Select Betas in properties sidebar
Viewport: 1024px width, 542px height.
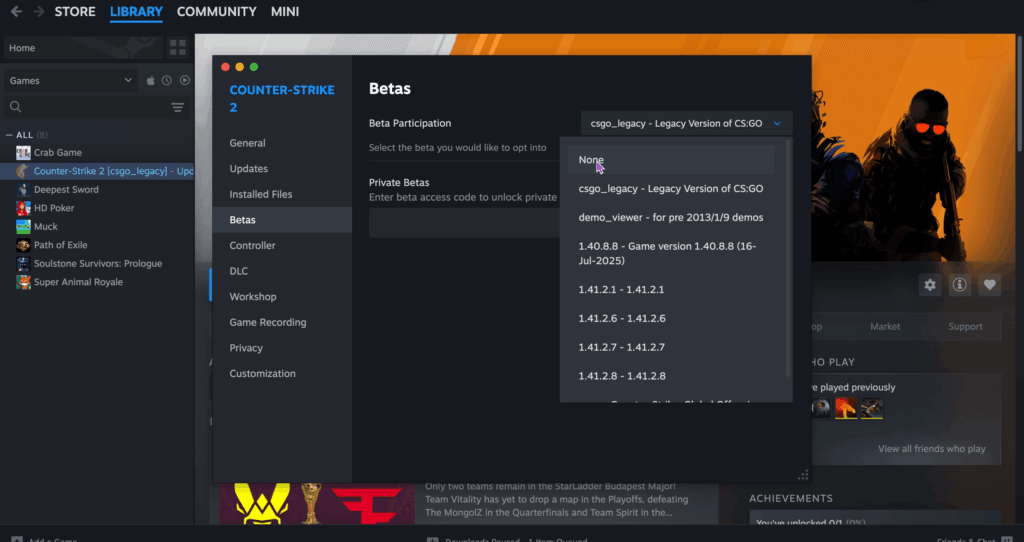282,220
